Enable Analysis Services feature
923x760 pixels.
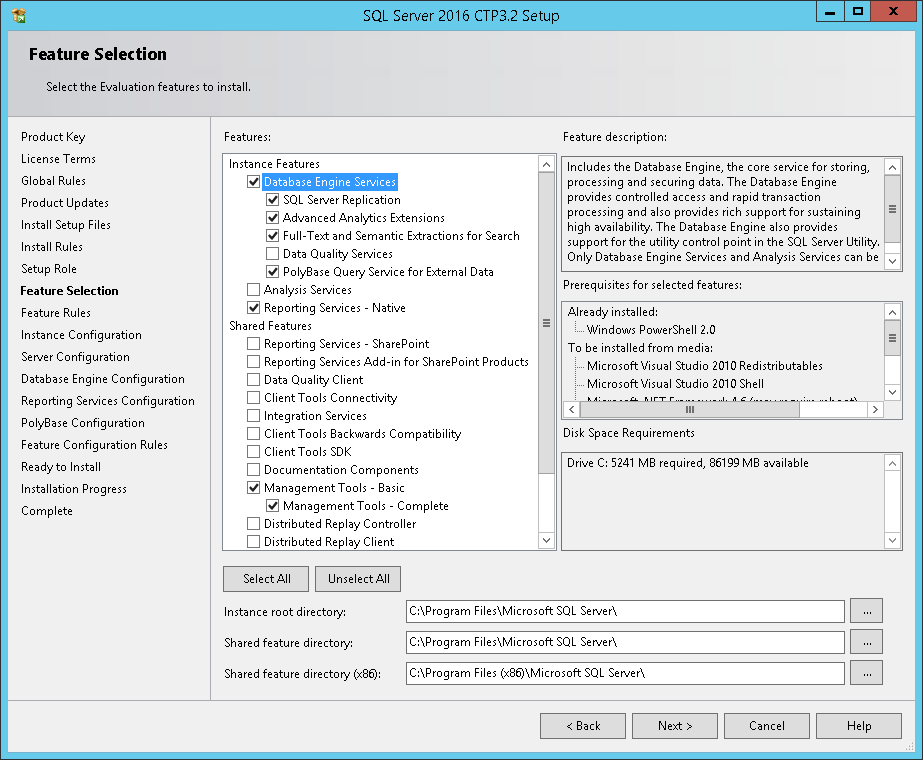coord(254,290)
